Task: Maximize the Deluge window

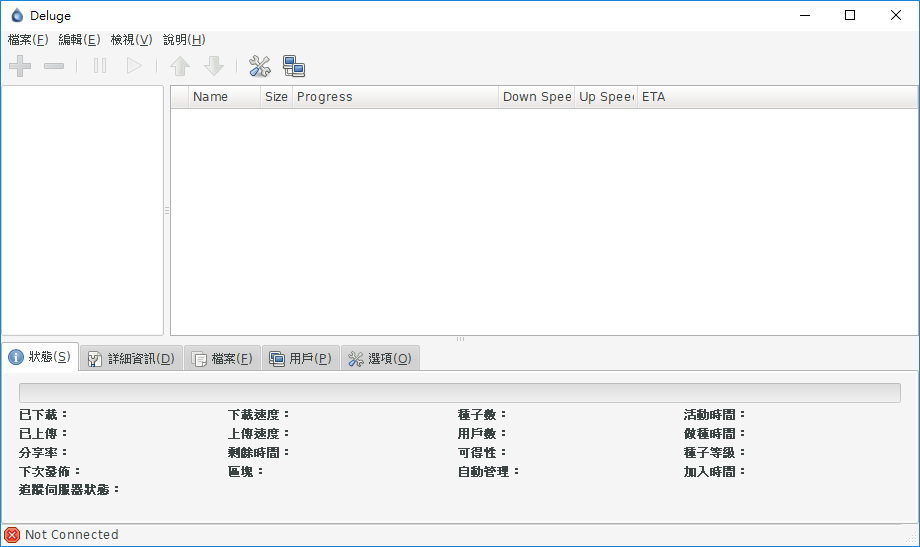Action: (x=850, y=15)
